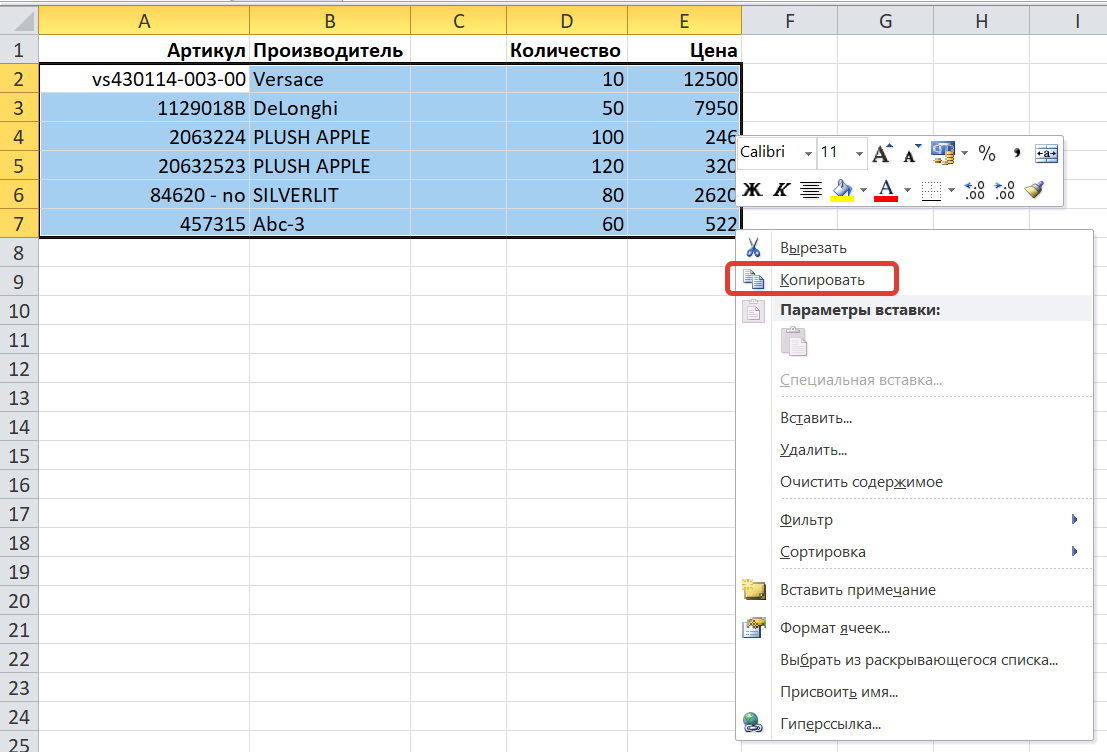Select column A header
Image resolution: width=1107 pixels, height=752 pixels.
coord(144,20)
